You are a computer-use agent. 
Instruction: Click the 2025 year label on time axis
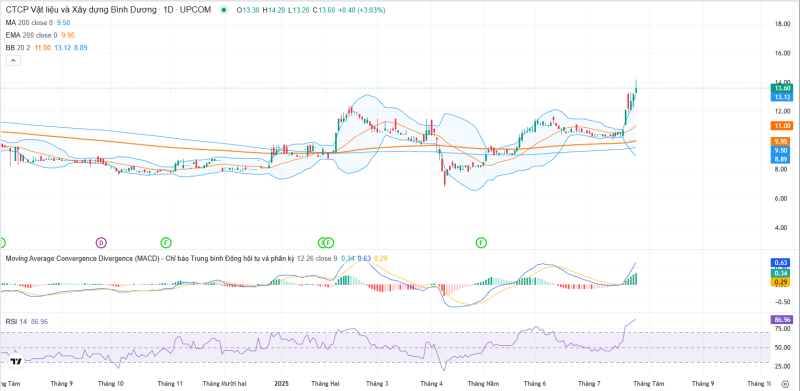point(281,383)
